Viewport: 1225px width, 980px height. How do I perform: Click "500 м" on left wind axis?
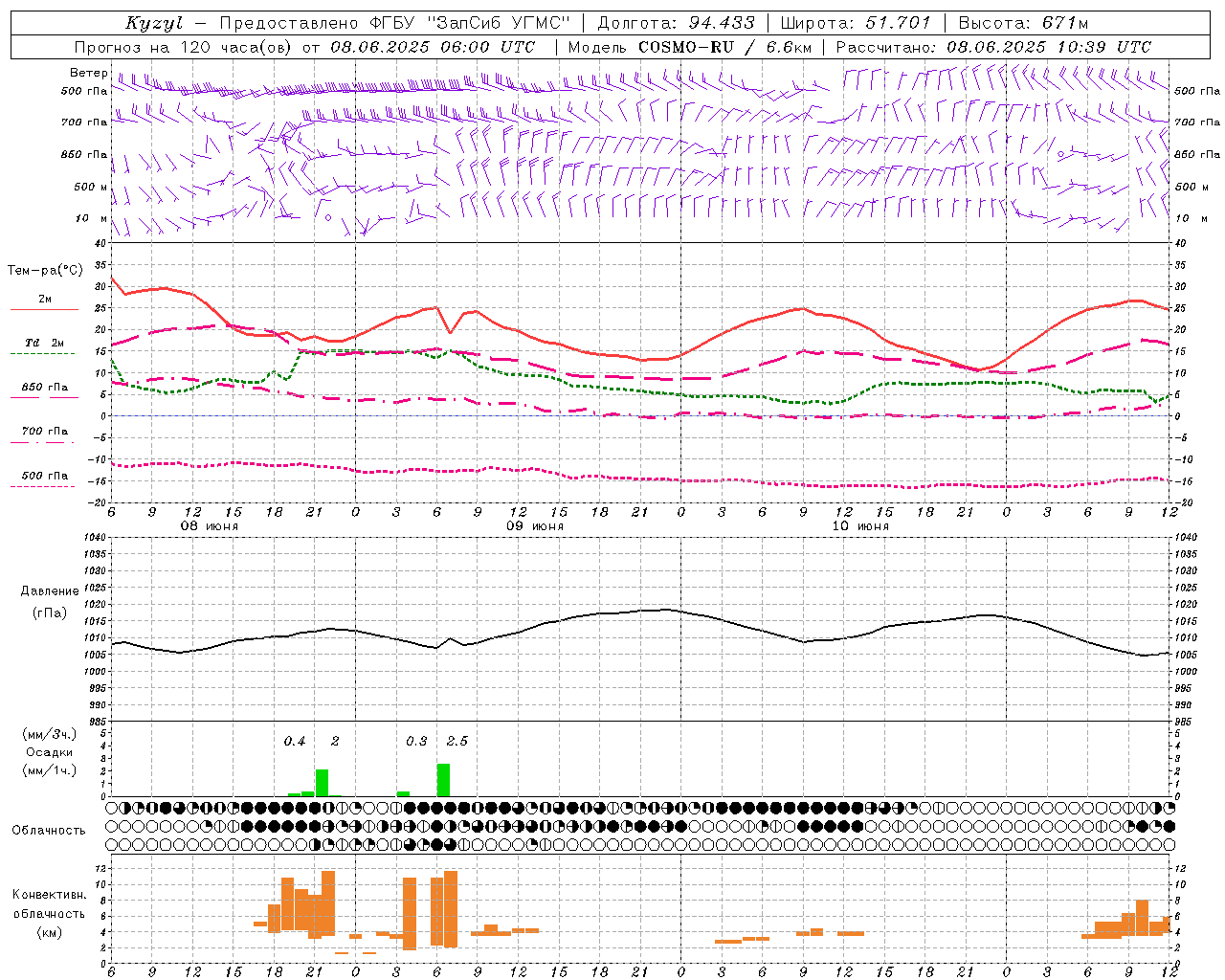point(91,187)
